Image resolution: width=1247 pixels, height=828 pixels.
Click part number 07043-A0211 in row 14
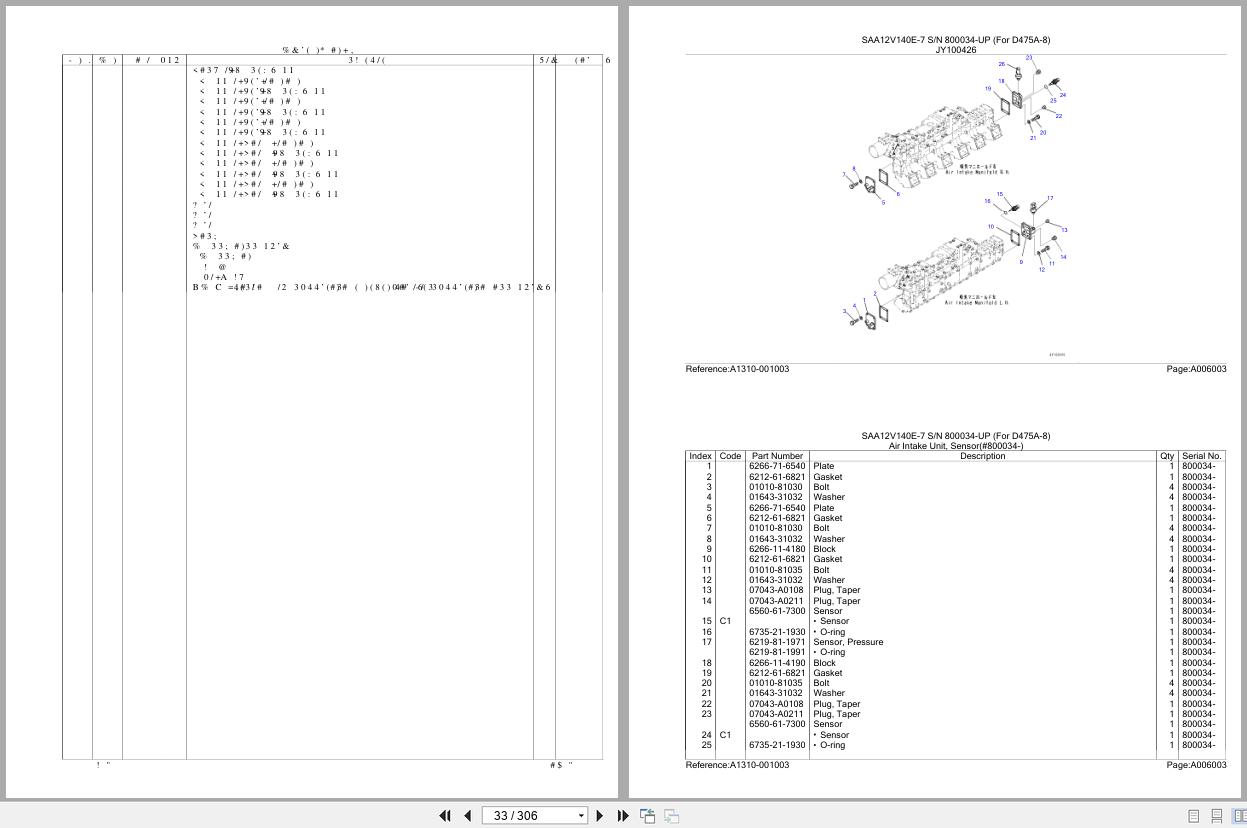coord(777,601)
